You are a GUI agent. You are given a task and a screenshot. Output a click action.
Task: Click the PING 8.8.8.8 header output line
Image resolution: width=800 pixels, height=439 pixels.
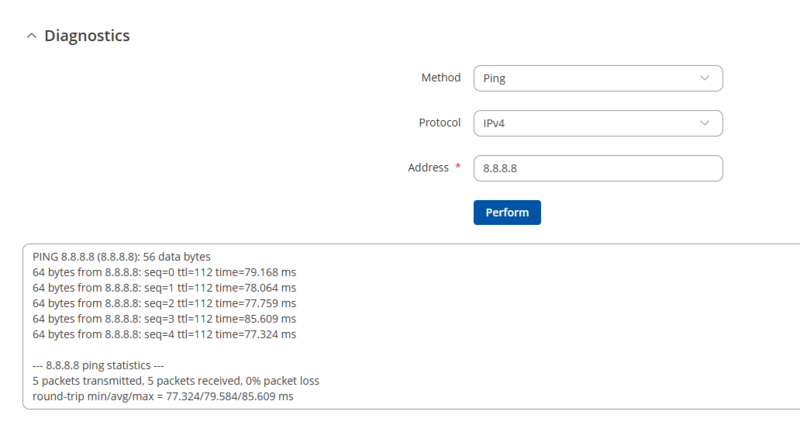pyautogui.click(x=121, y=257)
